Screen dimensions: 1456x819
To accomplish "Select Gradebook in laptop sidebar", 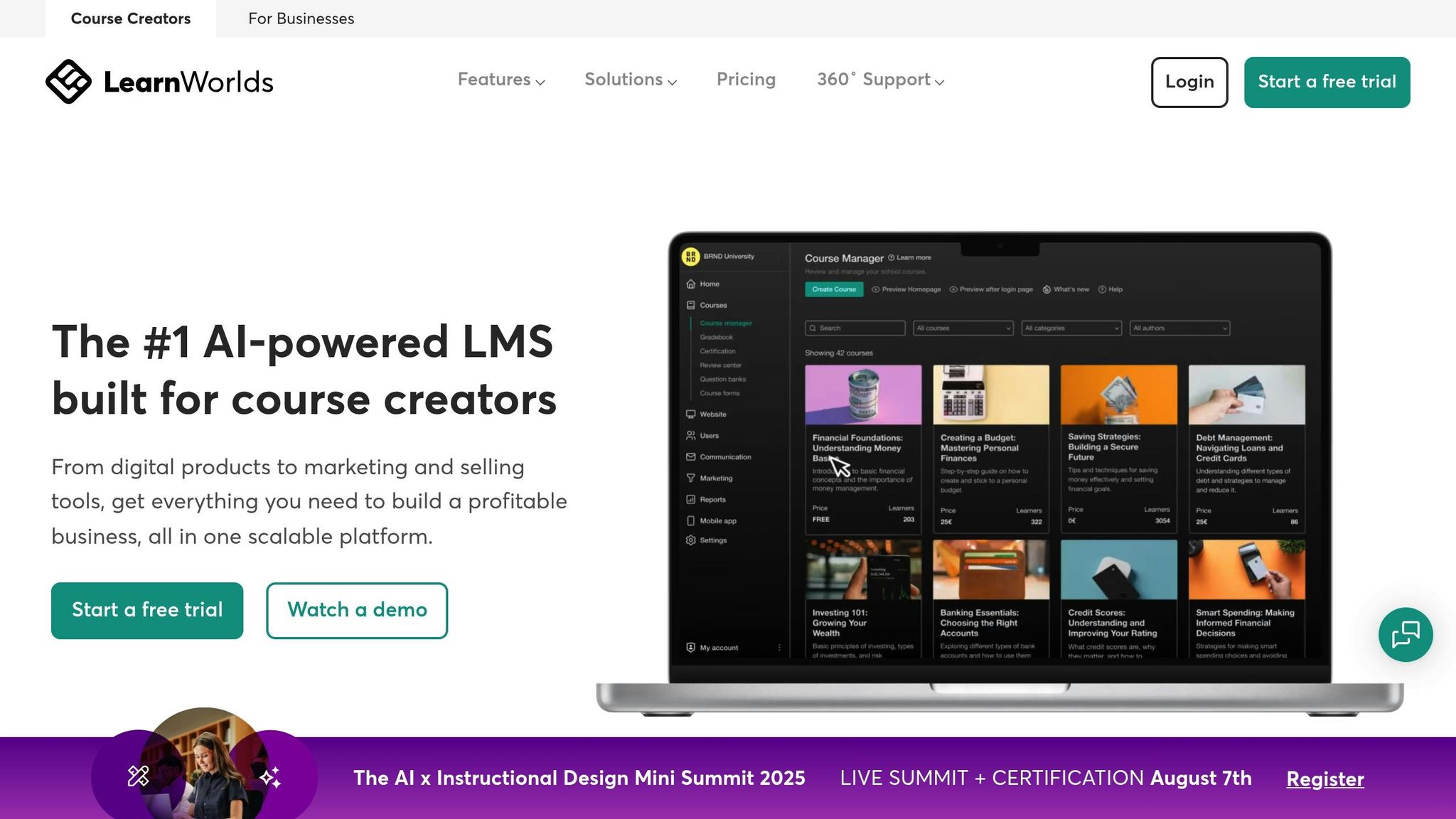I will click(x=716, y=337).
